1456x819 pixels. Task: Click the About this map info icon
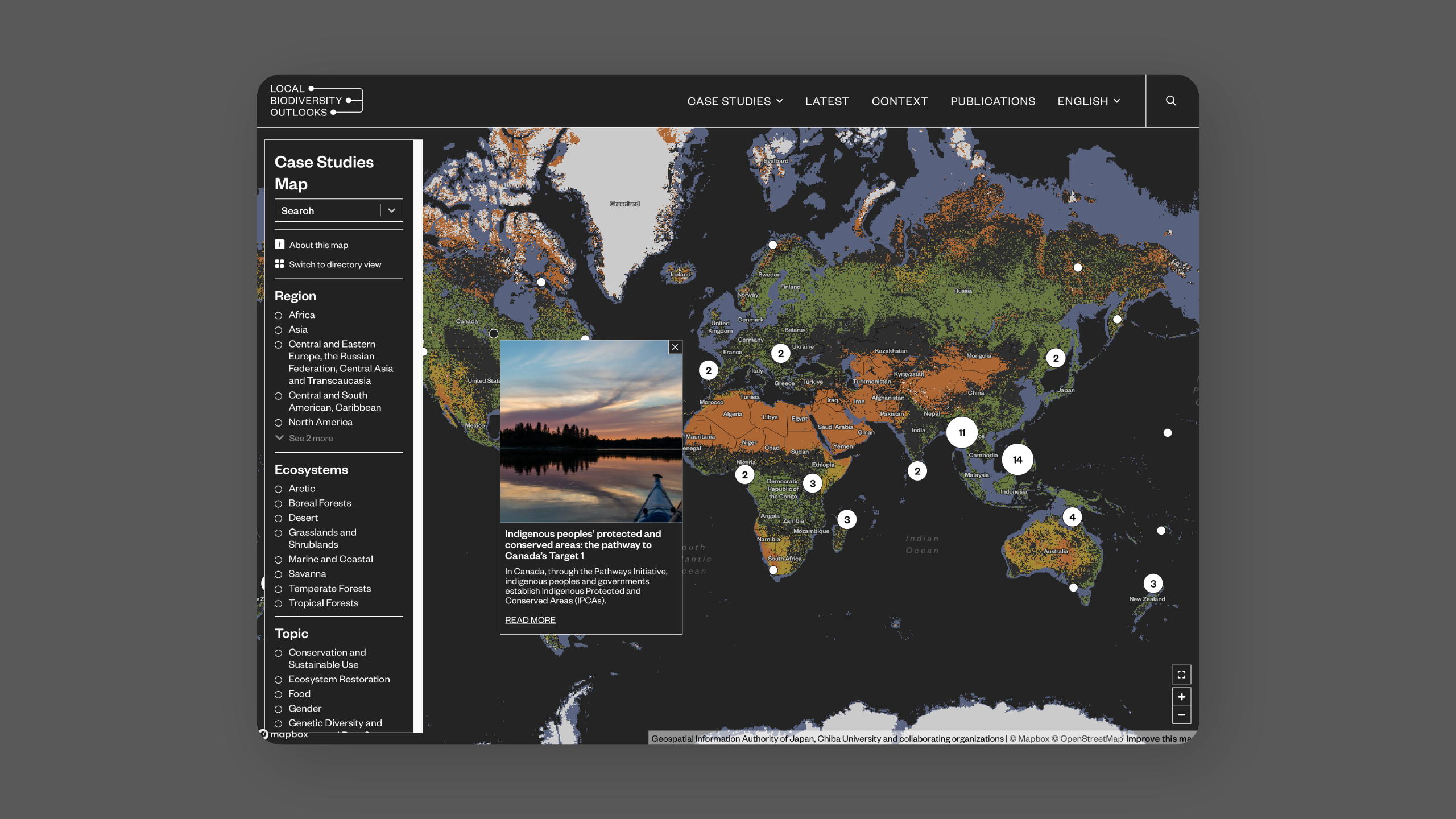[x=279, y=245]
